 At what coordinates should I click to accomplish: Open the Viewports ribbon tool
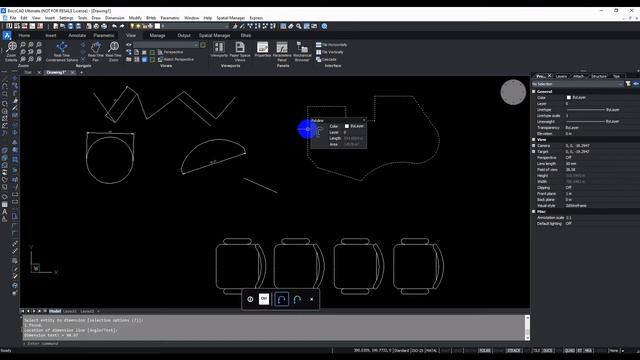(219, 49)
